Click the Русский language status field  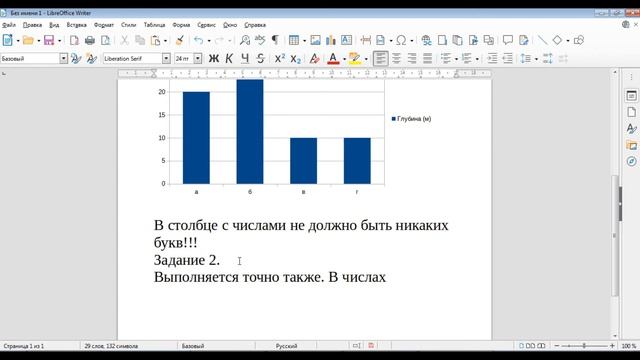click(286, 346)
